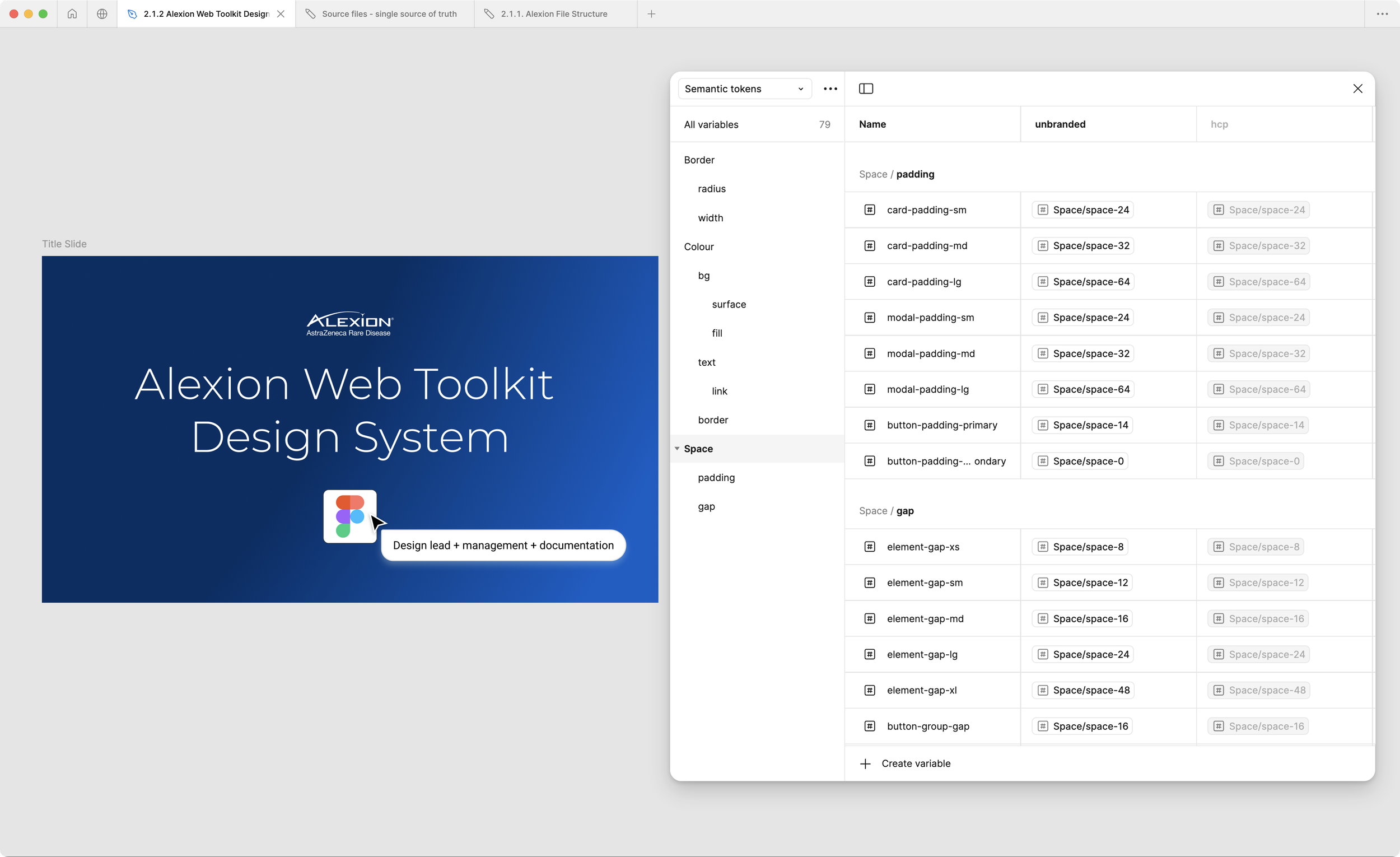This screenshot has height=857, width=1400.
Task: Select the Title Slide frame label
Action: [x=64, y=244]
